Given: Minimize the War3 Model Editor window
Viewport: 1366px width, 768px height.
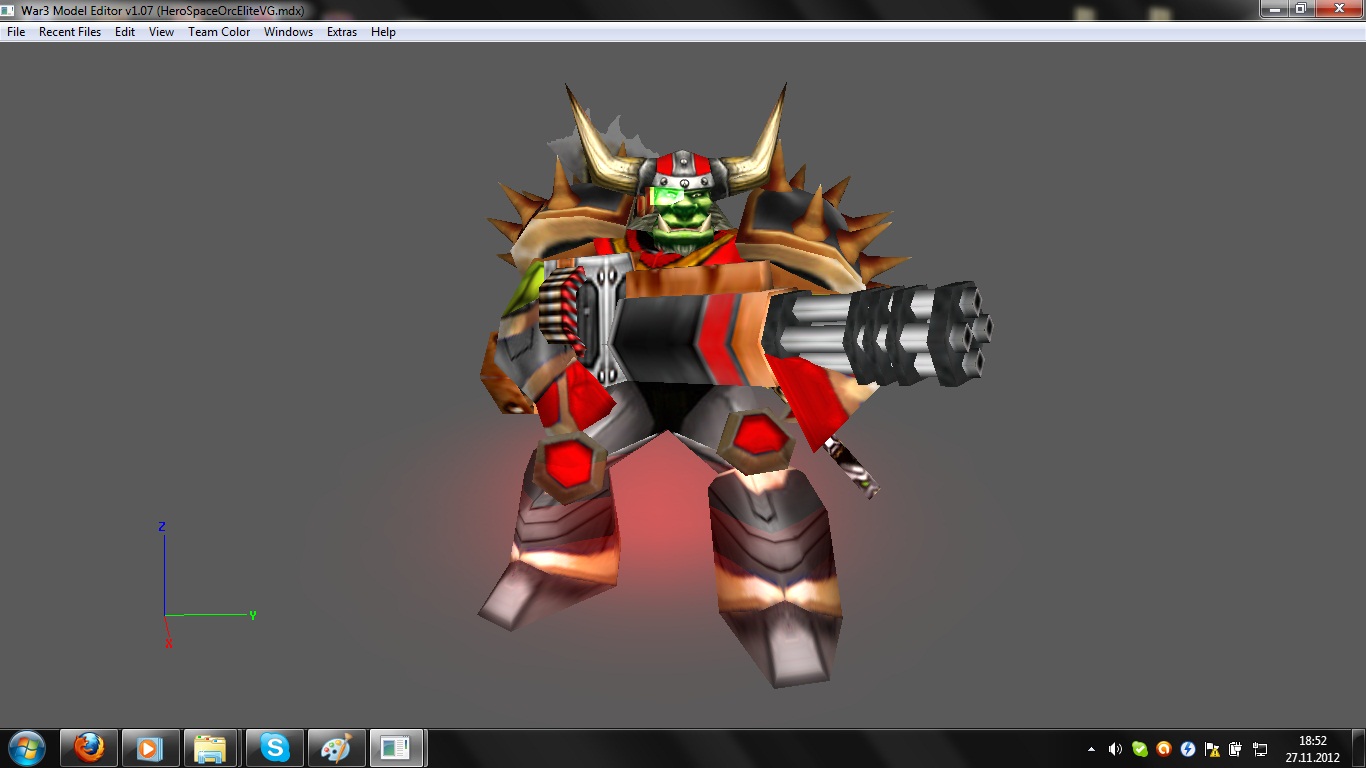Looking at the screenshot, I should 1273,8.
